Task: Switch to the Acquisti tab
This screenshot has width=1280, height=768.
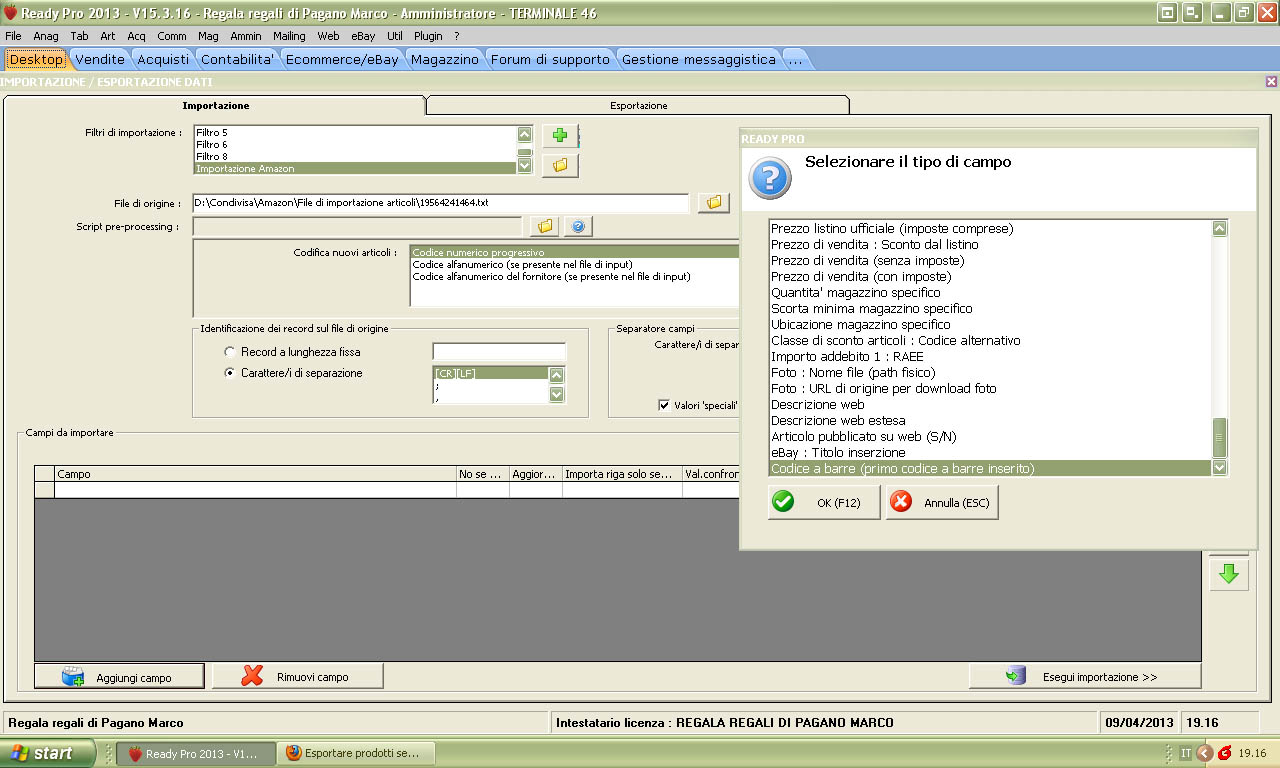Action: coord(163,59)
